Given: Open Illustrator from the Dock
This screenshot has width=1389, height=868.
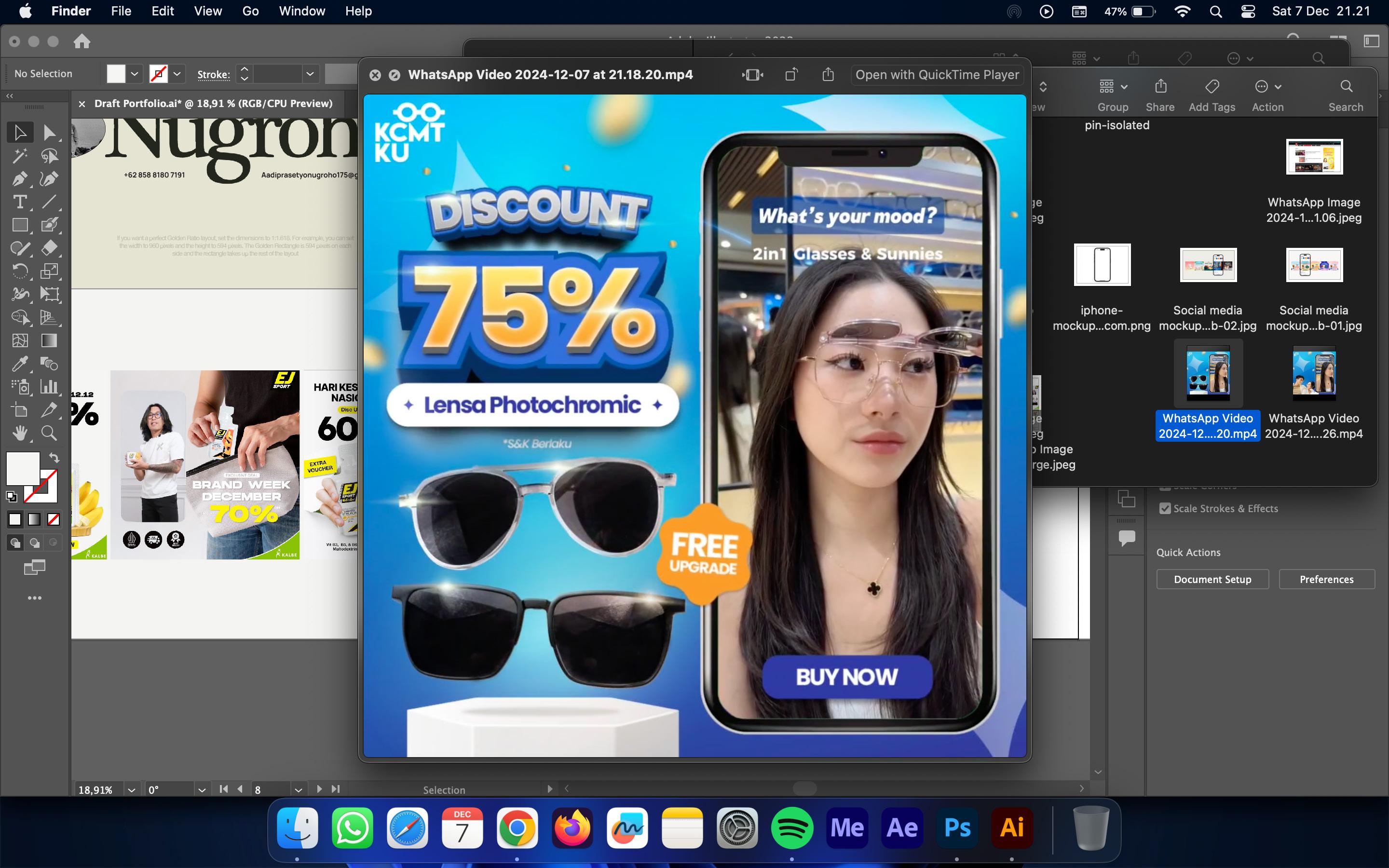Looking at the screenshot, I should click(x=1011, y=828).
